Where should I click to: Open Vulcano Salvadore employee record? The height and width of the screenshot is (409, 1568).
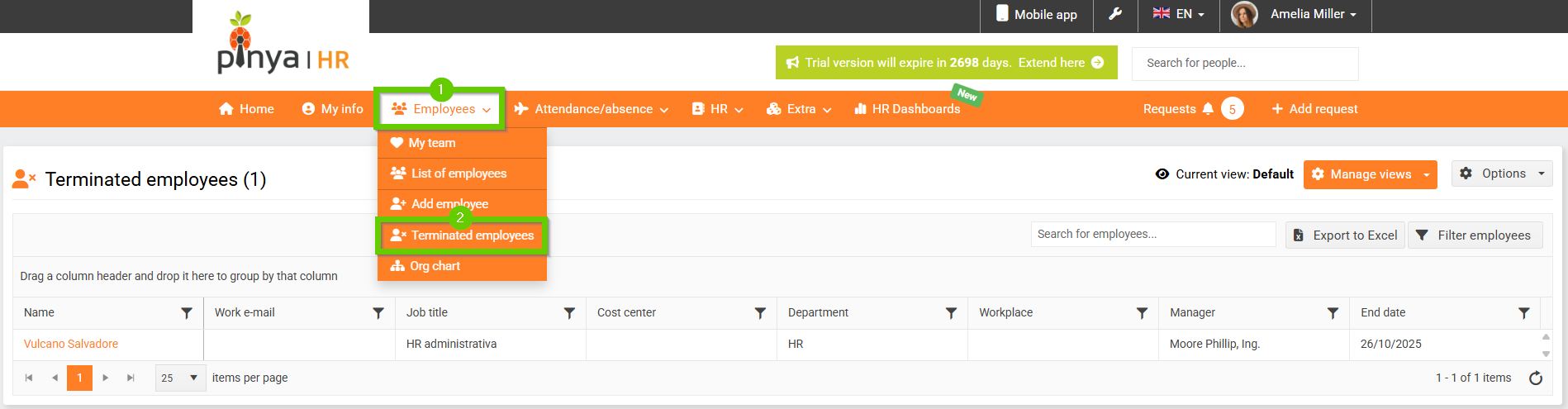[71, 344]
